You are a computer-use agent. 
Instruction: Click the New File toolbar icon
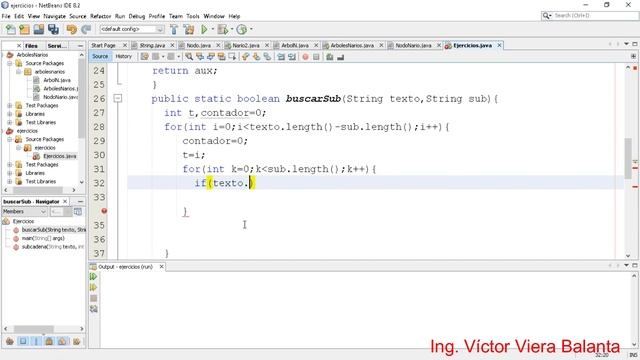tap(10, 29)
